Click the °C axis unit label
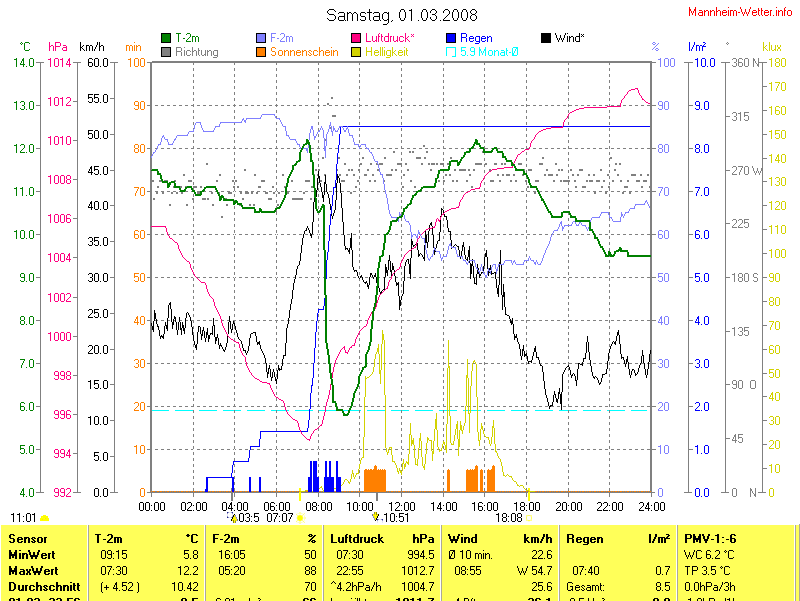This screenshot has width=800, height=601. 24,47
